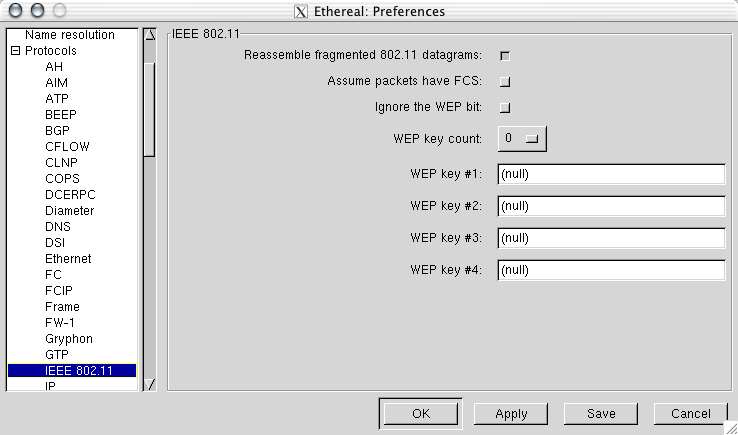Click the protocol list scrollbar thumb
Screen dimensions: 738x435
point(150,109)
